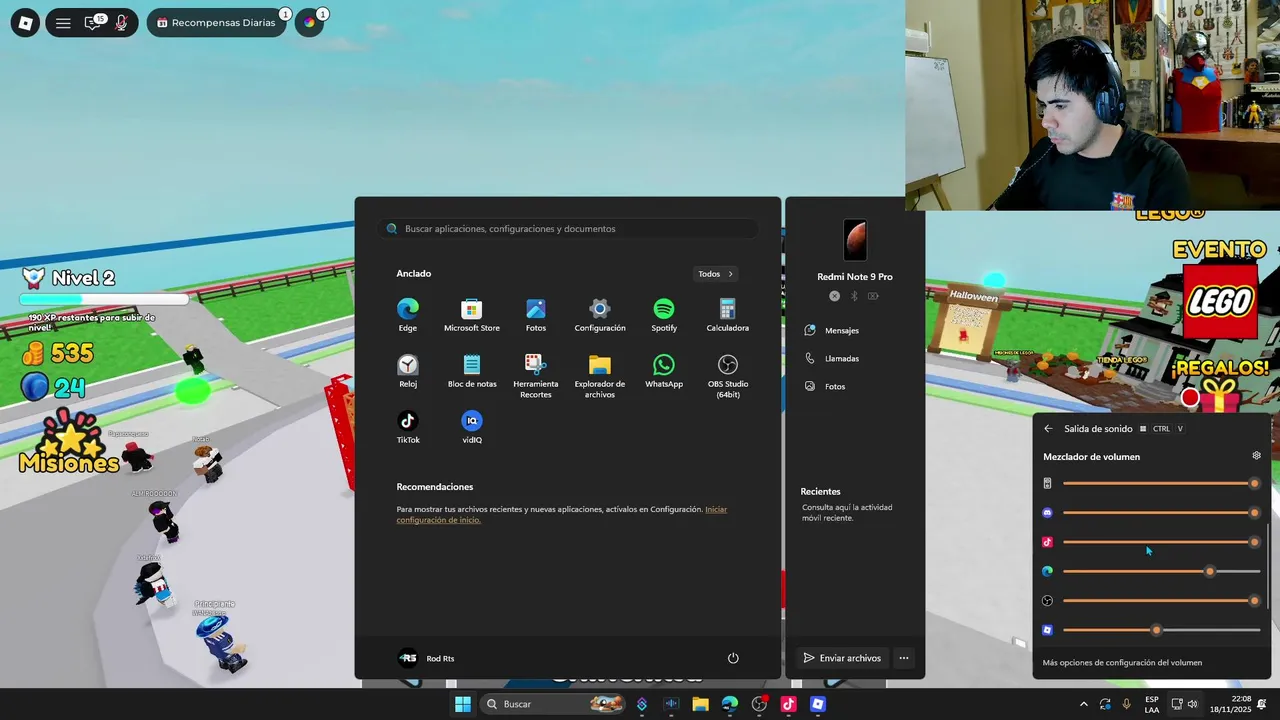Click the power button in Start menu
Image resolution: width=1280 pixels, height=720 pixels.
[x=733, y=658]
